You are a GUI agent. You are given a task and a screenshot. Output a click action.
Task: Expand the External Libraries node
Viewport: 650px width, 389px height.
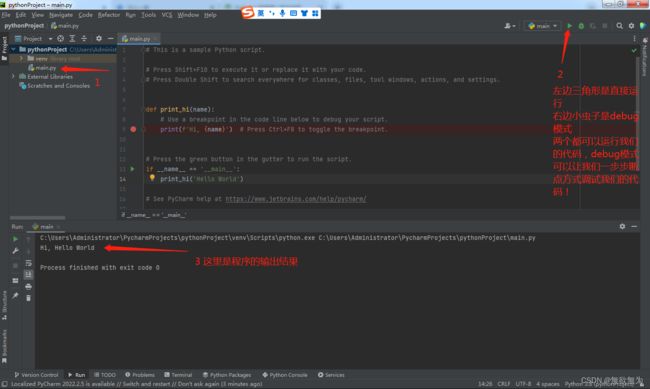13,76
